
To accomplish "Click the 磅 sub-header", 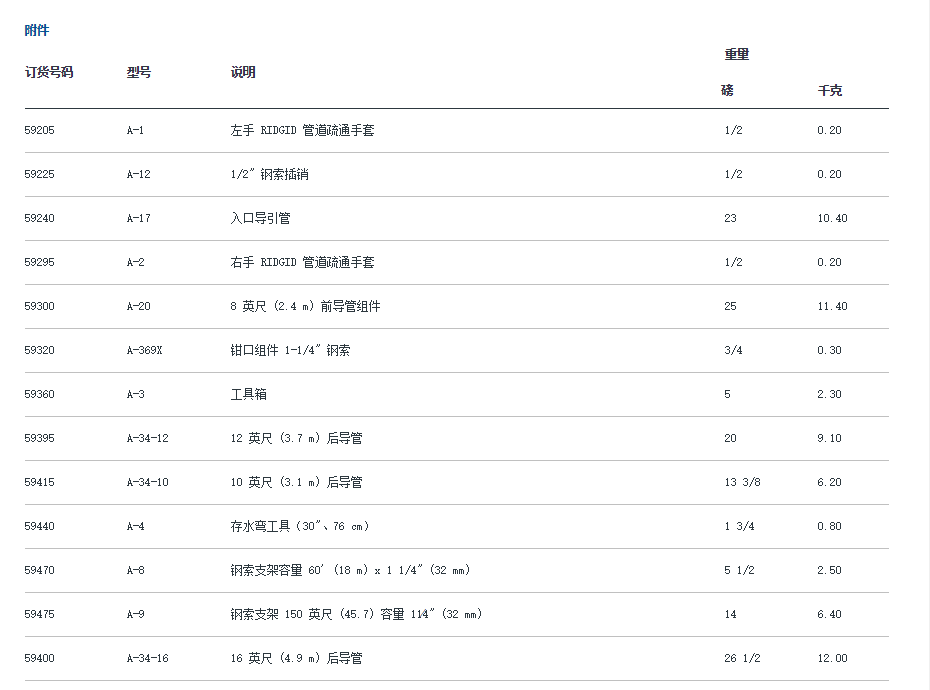I will [727, 90].
